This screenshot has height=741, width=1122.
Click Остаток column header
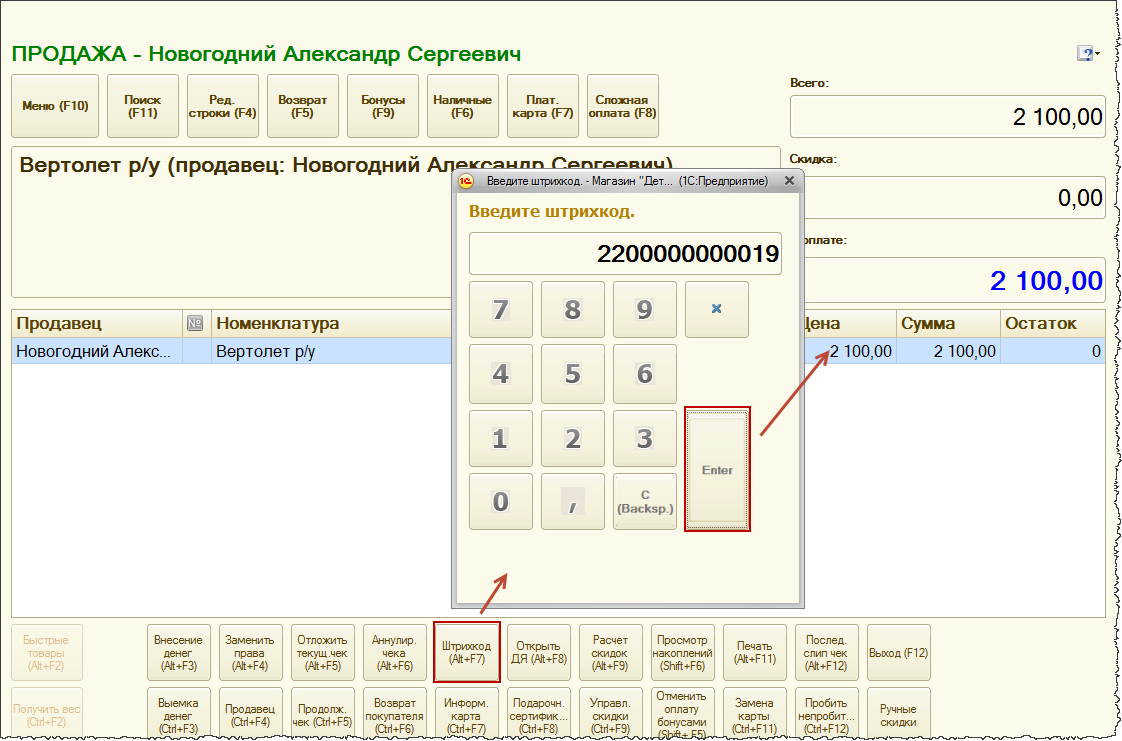click(x=1053, y=323)
